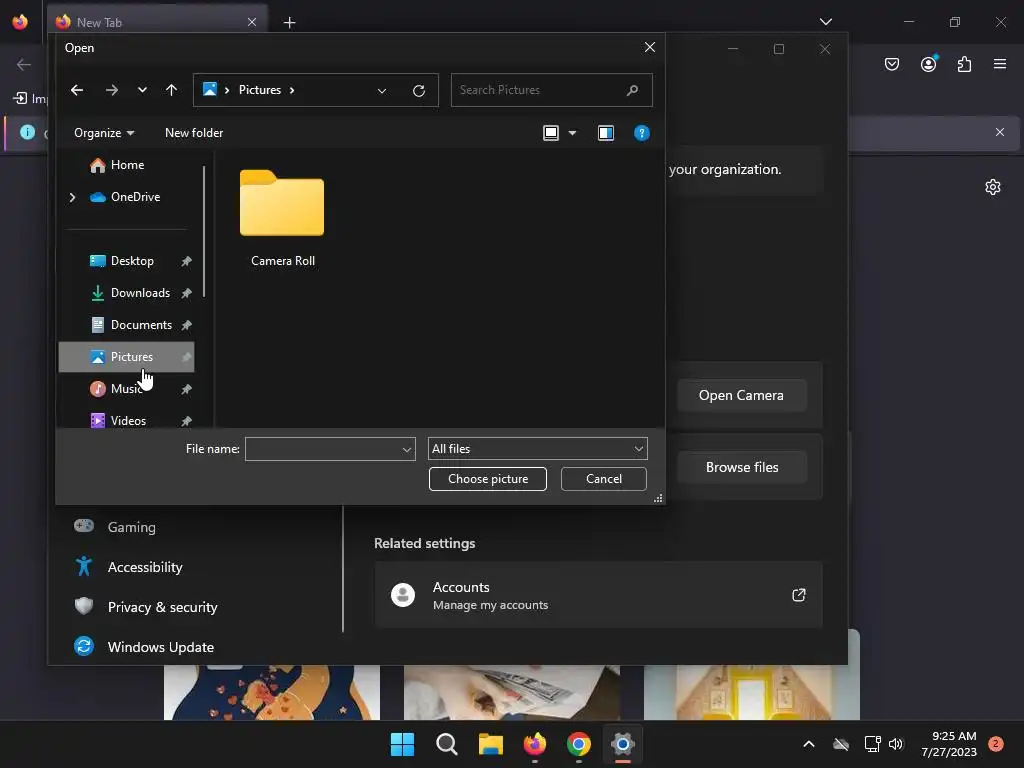Select the Camera Roll folder
1024x768 pixels.
(282, 218)
